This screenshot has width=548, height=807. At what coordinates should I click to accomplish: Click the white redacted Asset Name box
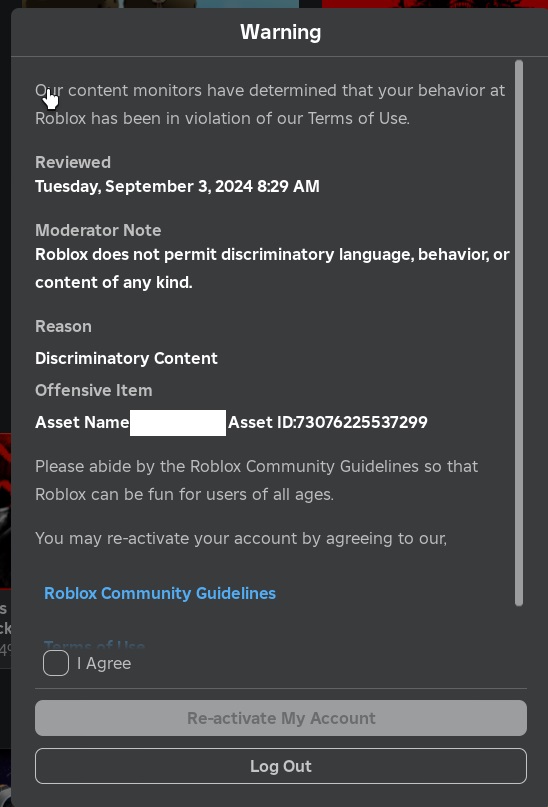coord(178,423)
